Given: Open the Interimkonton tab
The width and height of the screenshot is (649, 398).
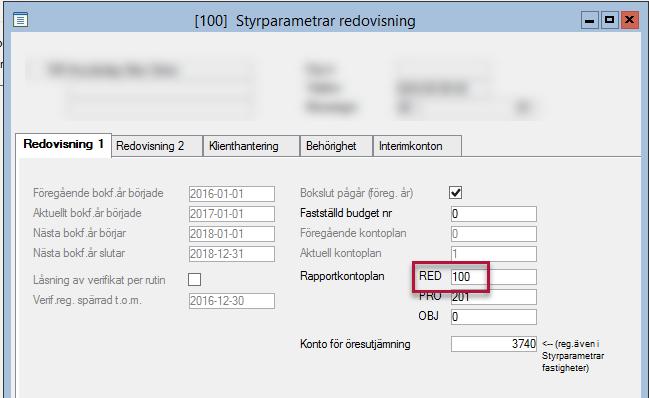Looking at the screenshot, I should [x=417, y=146].
